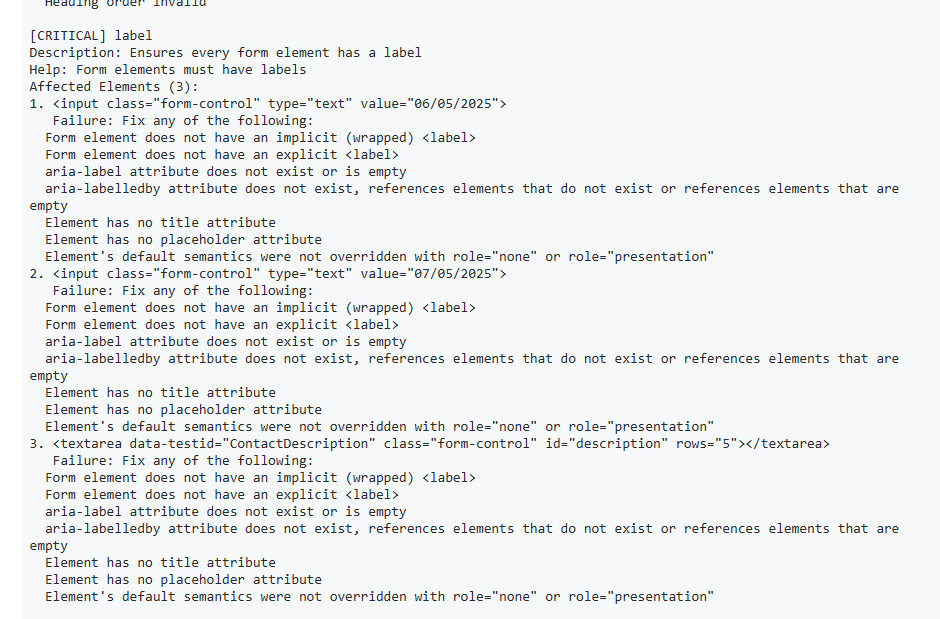Click the input element with value "06/05/2025"

(280, 103)
